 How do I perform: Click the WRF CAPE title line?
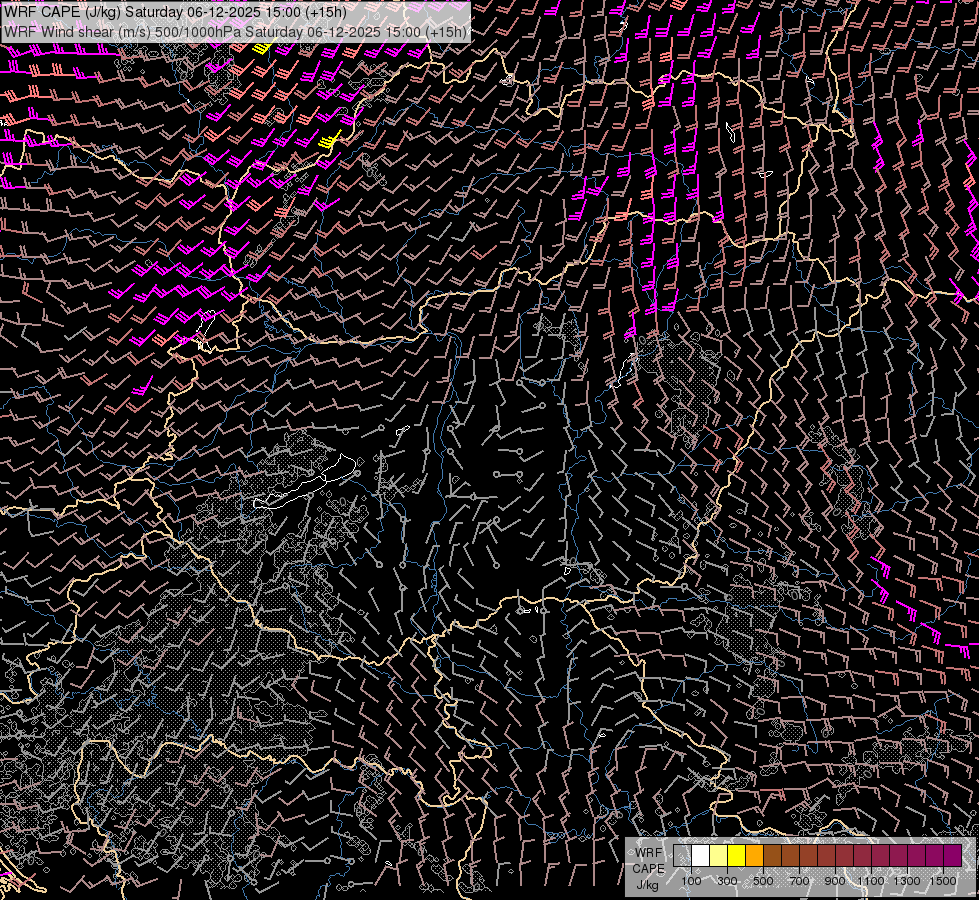pyautogui.click(x=176, y=12)
